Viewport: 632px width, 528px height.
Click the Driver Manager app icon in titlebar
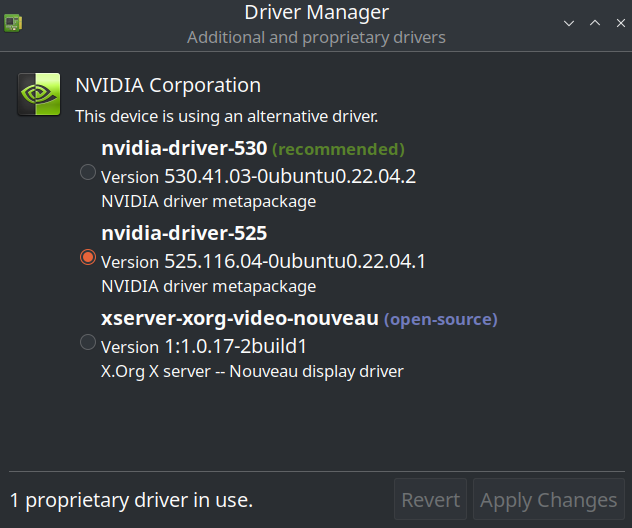click(x=13, y=23)
